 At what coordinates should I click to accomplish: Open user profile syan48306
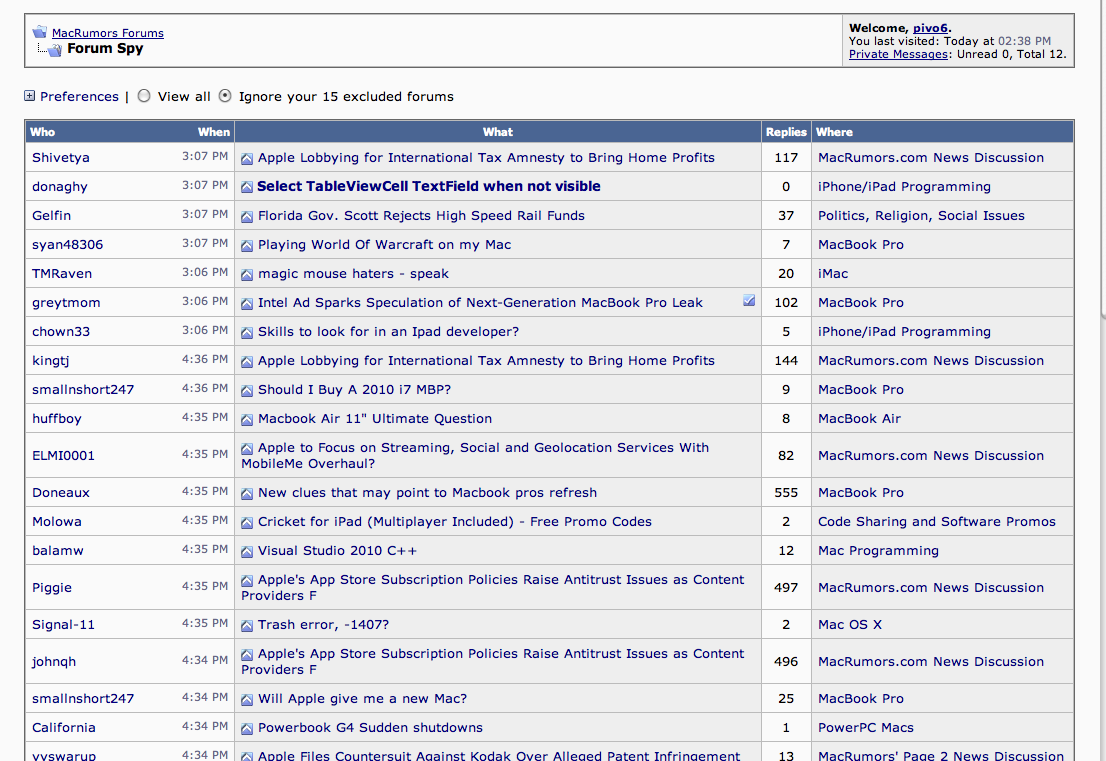pos(67,245)
